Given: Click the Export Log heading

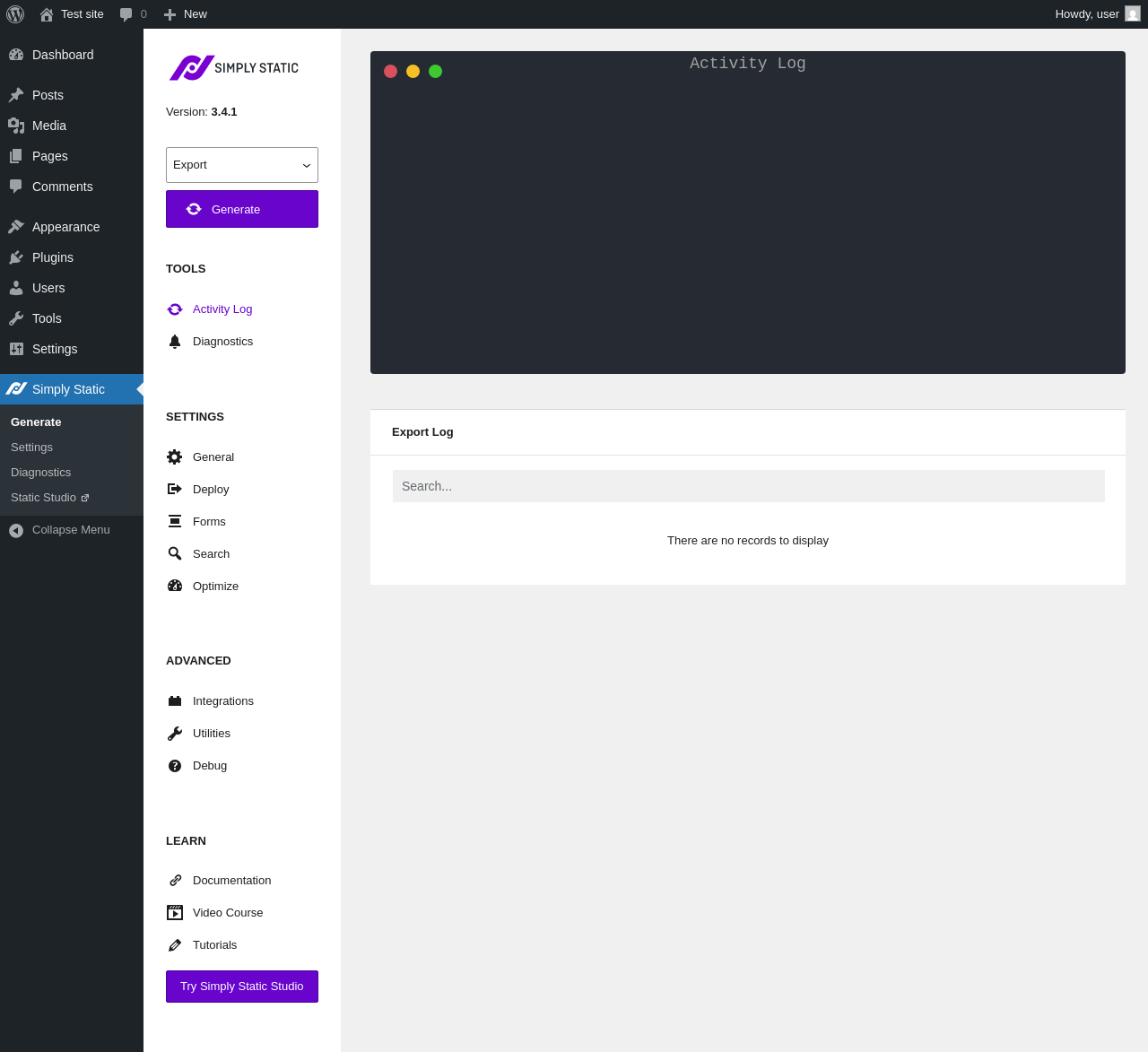Looking at the screenshot, I should point(422,432).
